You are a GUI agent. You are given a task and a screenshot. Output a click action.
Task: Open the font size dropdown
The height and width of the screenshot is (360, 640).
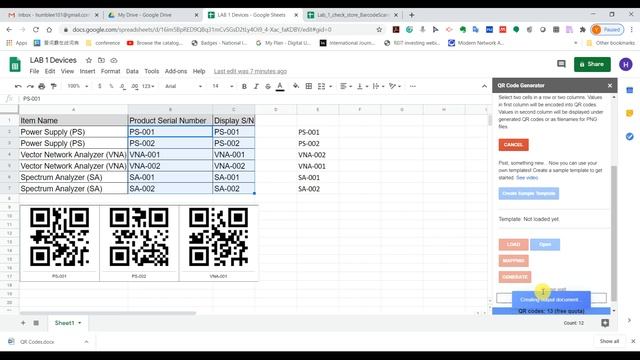coord(222,86)
